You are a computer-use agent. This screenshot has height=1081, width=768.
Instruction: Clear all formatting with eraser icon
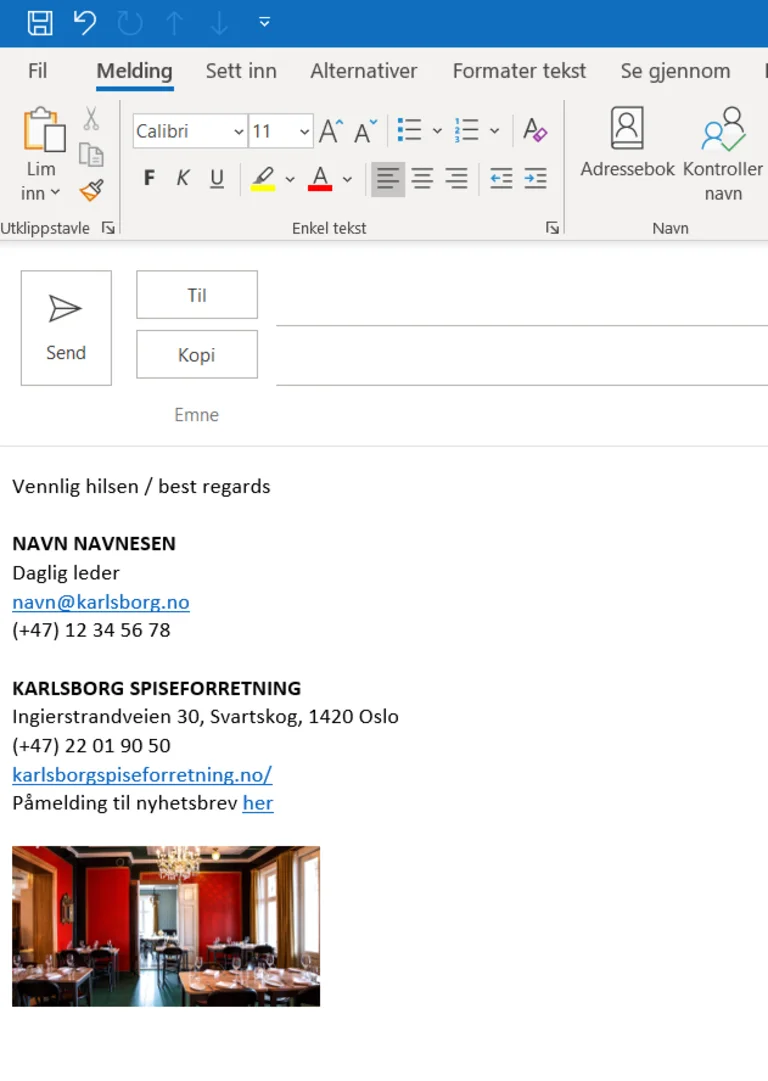click(535, 131)
